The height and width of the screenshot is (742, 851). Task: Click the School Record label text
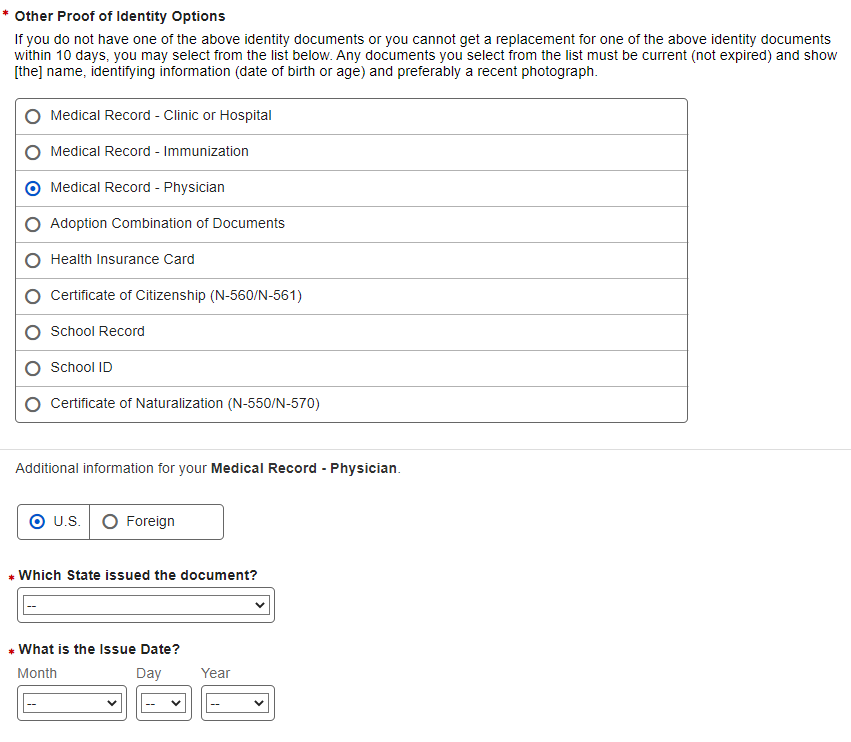pos(97,331)
